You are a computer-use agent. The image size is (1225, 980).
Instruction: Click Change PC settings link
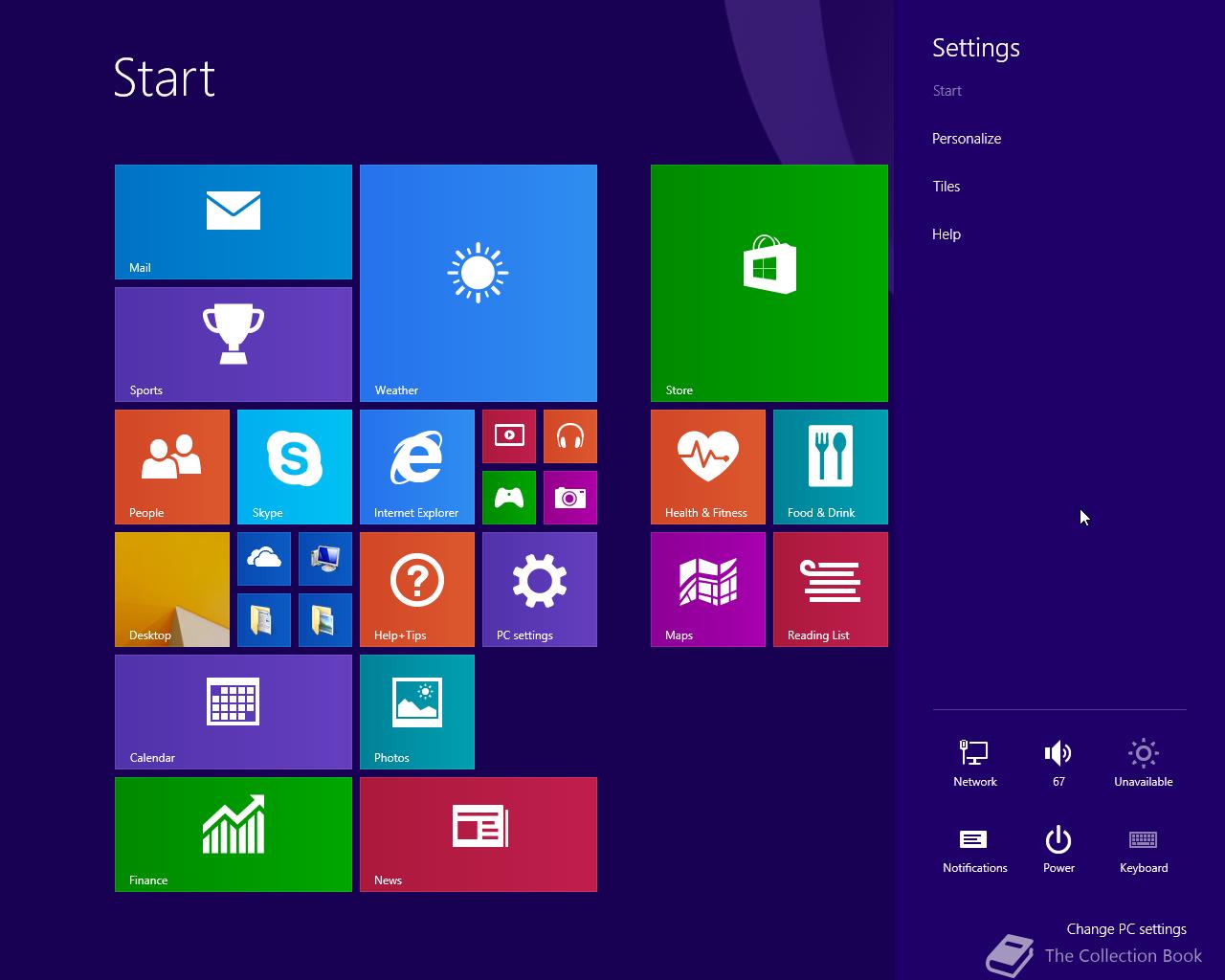coord(1126,929)
